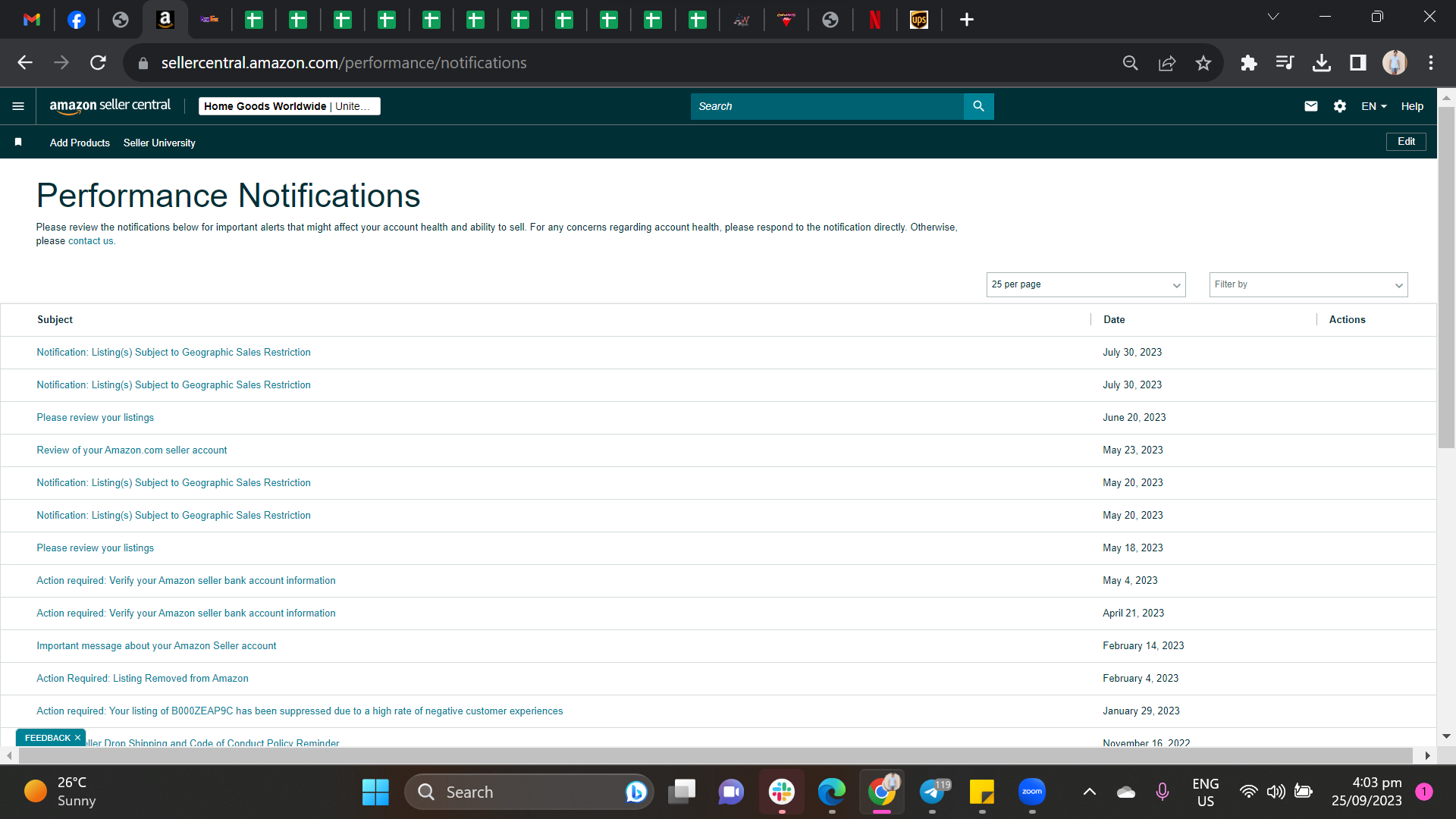Open the May 18 Please review your listings
The image size is (1456, 819).
pyautogui.click(x=96, y=548)
